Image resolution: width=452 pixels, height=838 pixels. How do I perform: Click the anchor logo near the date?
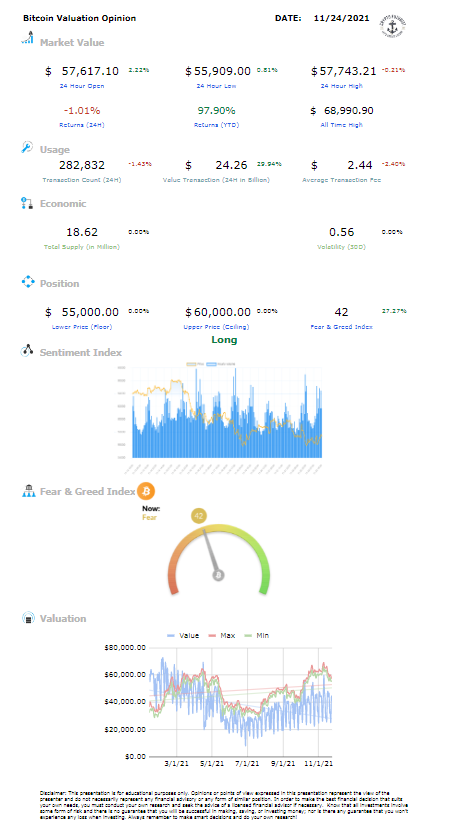point(392,25)
